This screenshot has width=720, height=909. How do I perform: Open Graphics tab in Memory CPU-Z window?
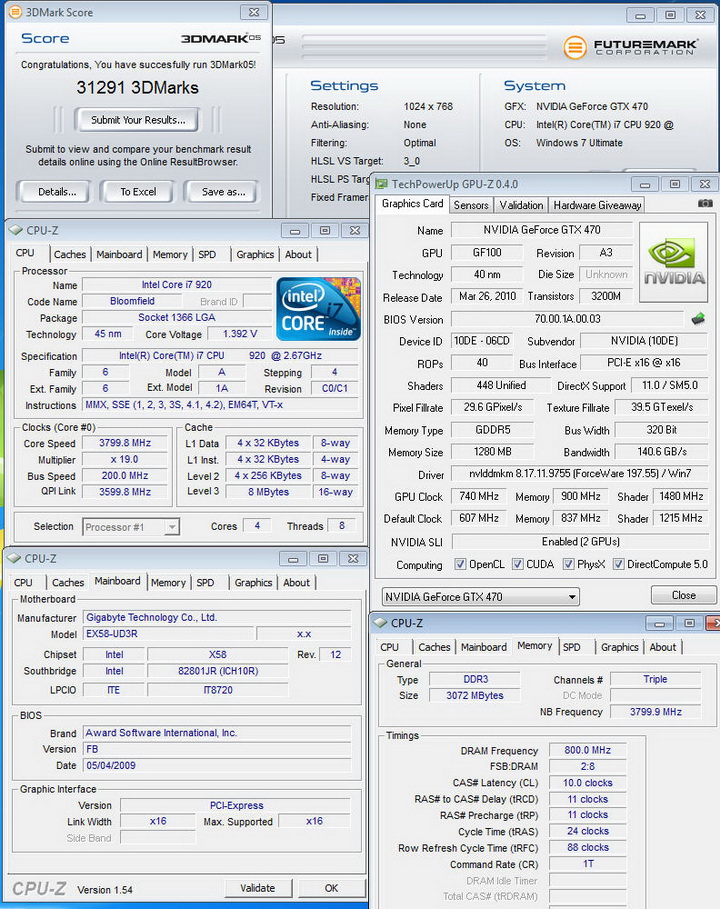coord(620,647)
